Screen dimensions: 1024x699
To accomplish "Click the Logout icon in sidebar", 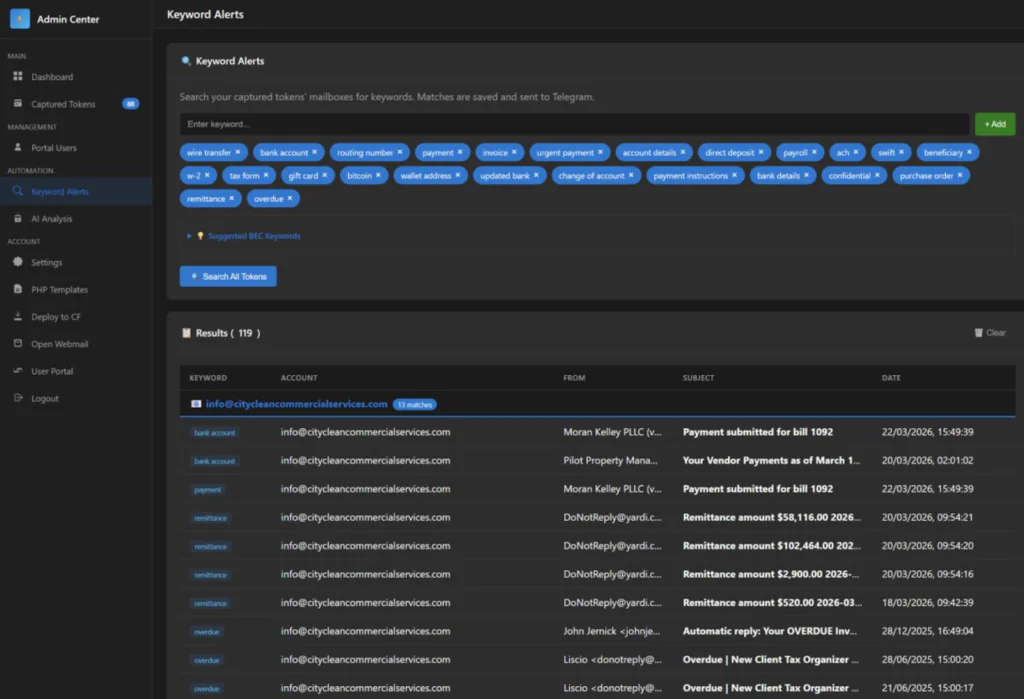I will point(18,398).
